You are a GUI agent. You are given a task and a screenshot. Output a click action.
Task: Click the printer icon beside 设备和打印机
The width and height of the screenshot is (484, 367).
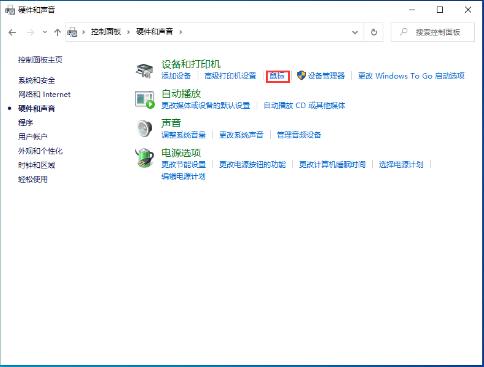144,70
